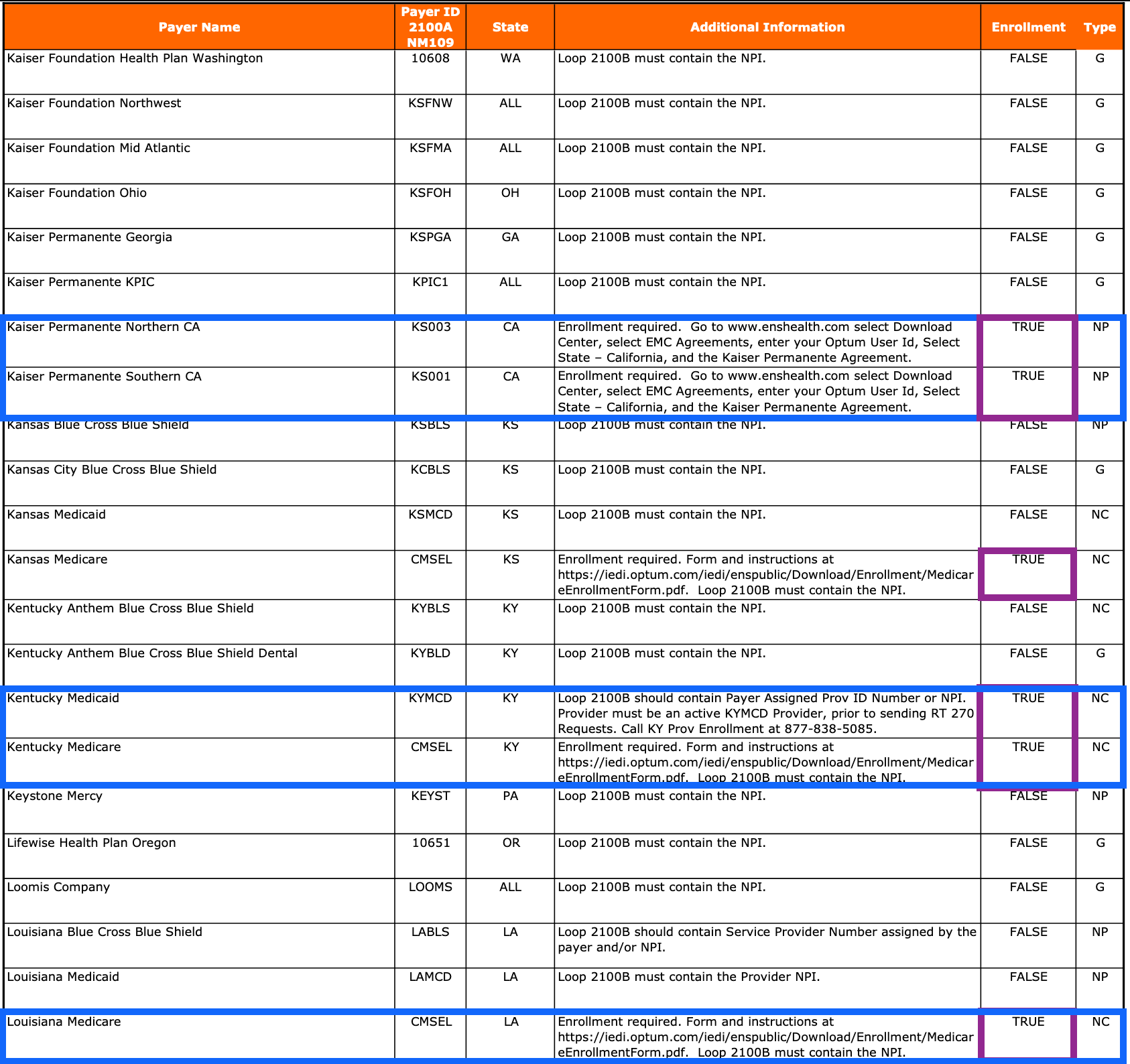Open Optum enrollment form URL for Kansas Medicare
Viewport: 1130px width, 1064px height.
point(765,575)
